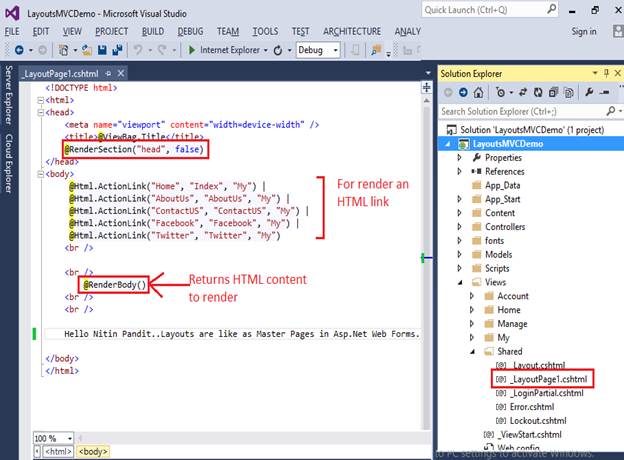This screenshot has width=624, height=460.
Task: Click the Find in Files toolbar icon
Action: pos(376,50)
